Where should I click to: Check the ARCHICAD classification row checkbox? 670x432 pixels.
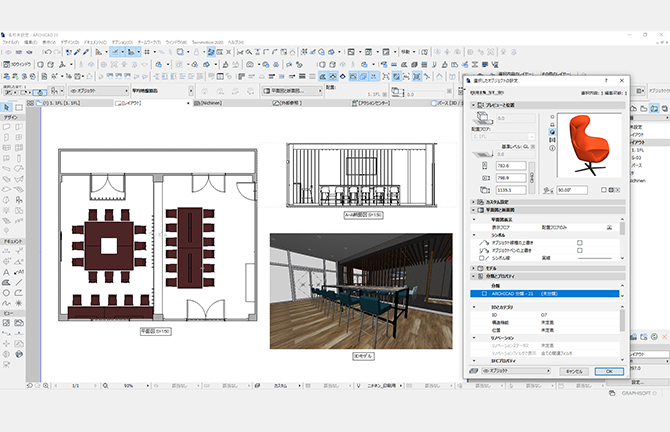484,294
